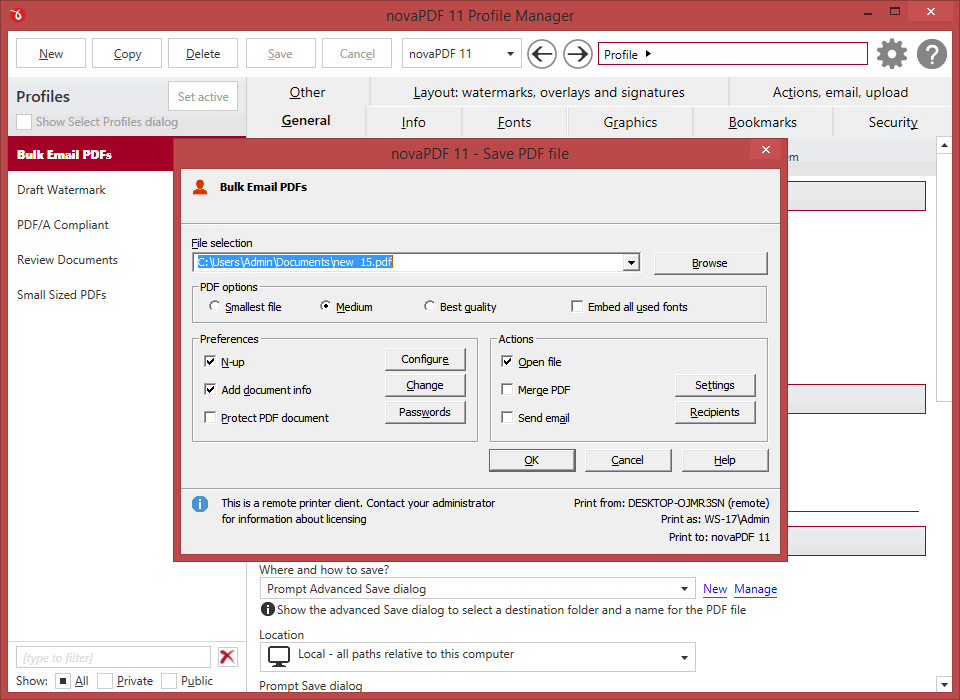Switch to the Graphics tab
The height and width of the screenshot is (700, 960).
coord(630,122)
